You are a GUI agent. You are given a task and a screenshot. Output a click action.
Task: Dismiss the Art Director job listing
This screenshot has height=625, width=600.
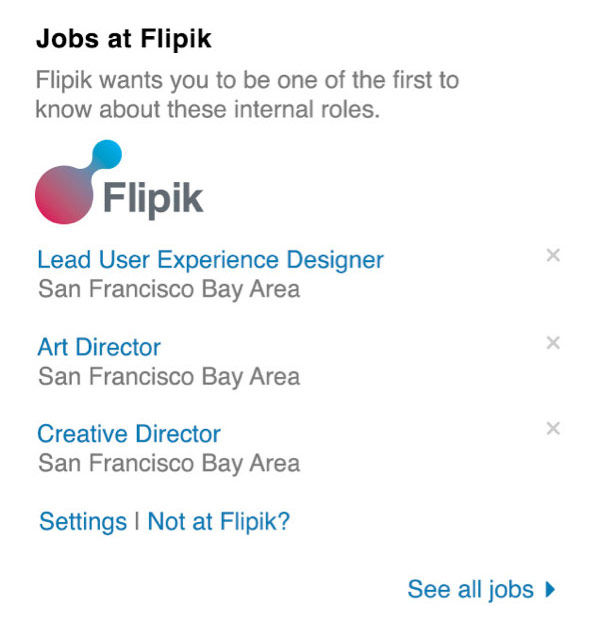coord(553,343)
